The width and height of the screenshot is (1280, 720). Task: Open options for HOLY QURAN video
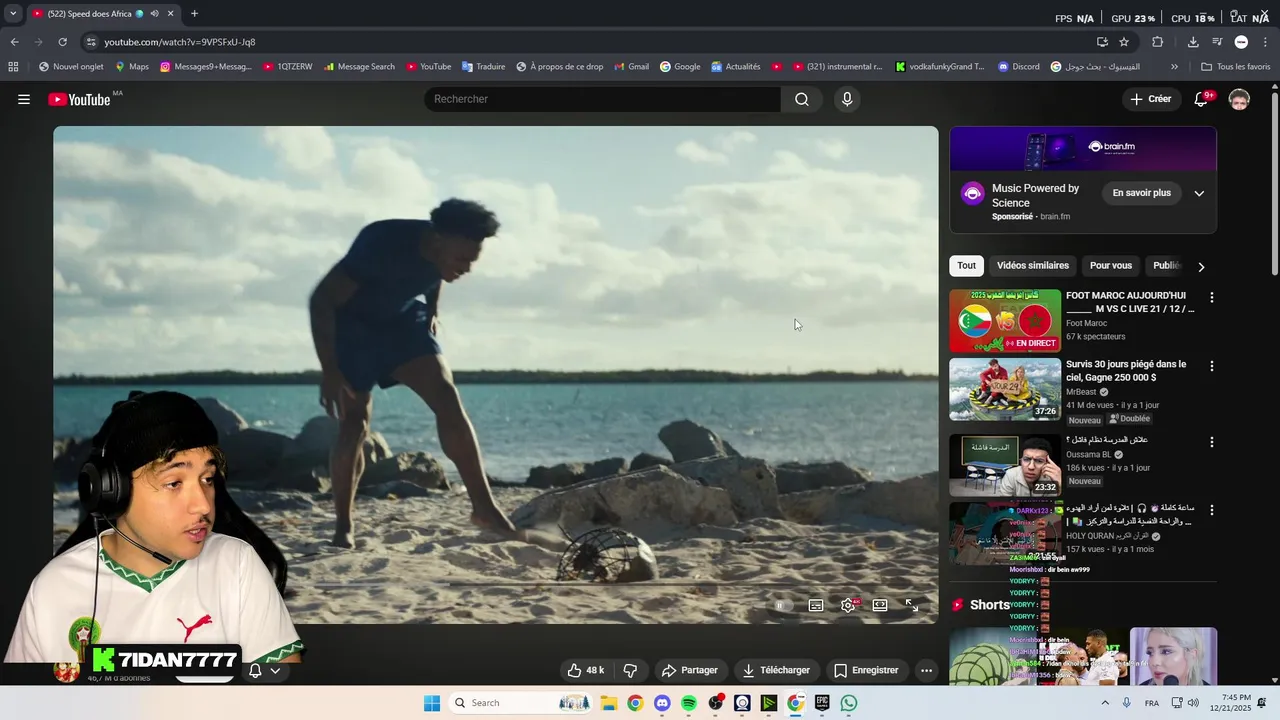click(x=1211, y=510)
